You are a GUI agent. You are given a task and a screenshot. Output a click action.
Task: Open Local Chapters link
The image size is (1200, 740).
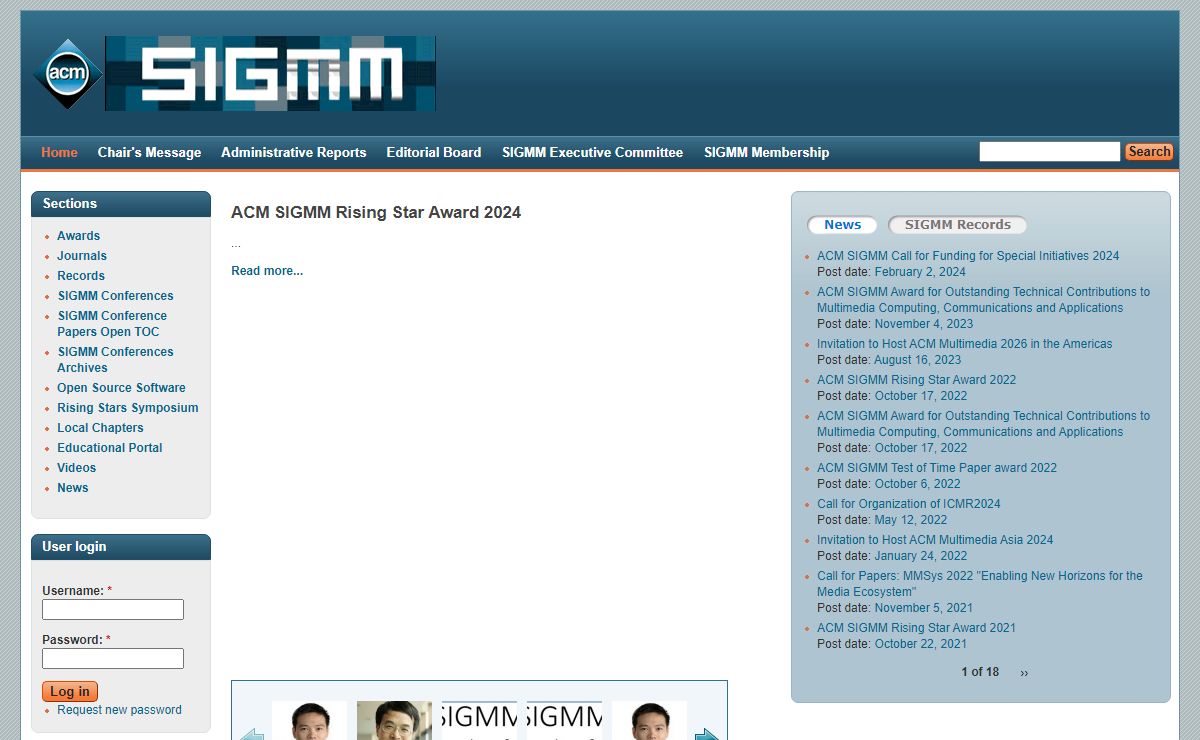[100, 428]
